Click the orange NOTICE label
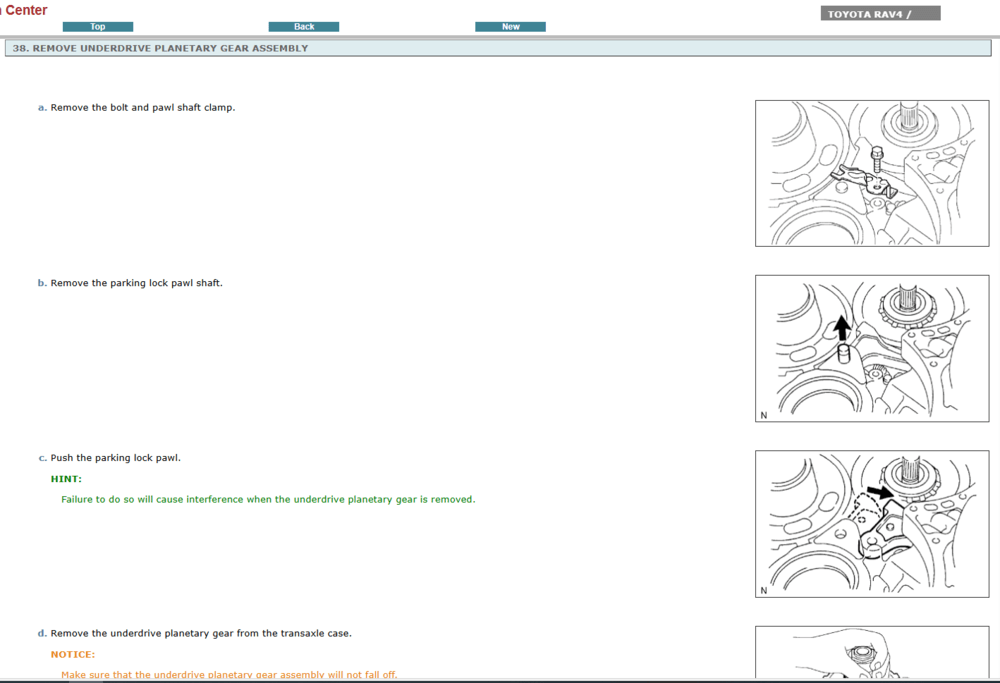Image resolution: width=1000 pixels, height=683 pixels. coord(73,654)
